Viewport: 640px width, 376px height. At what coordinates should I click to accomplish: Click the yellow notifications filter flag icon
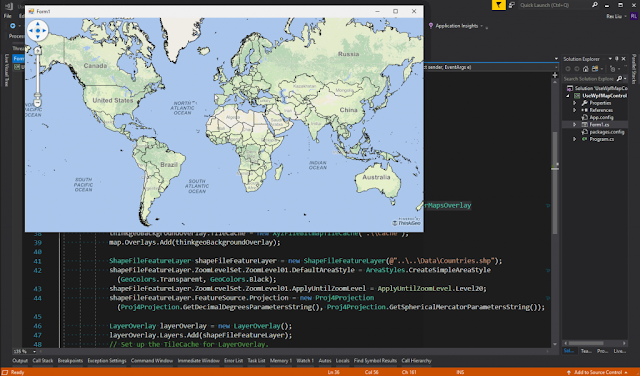click(498, 5)
